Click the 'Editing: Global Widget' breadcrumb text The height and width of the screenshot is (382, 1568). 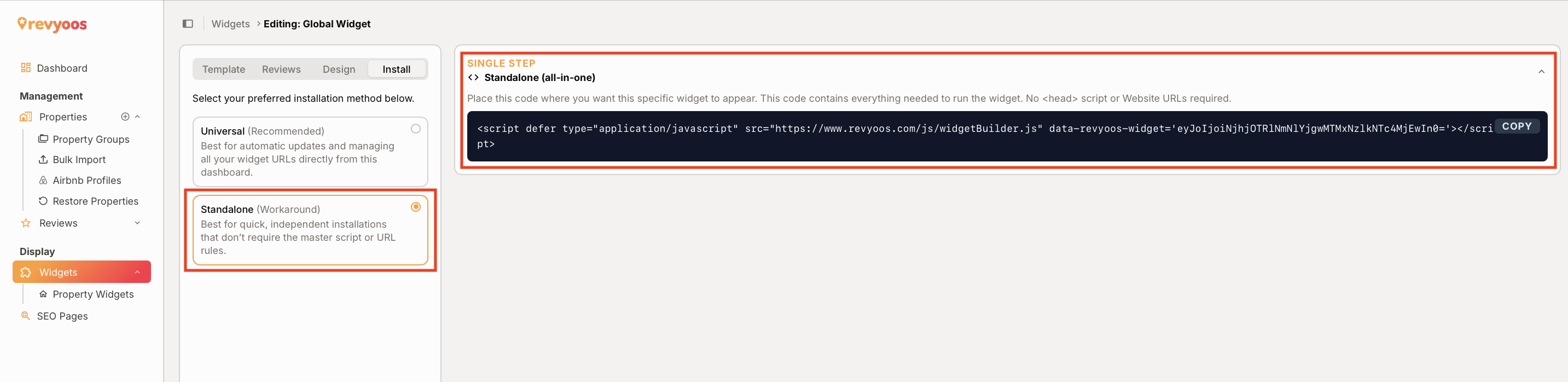coord(317,24)
